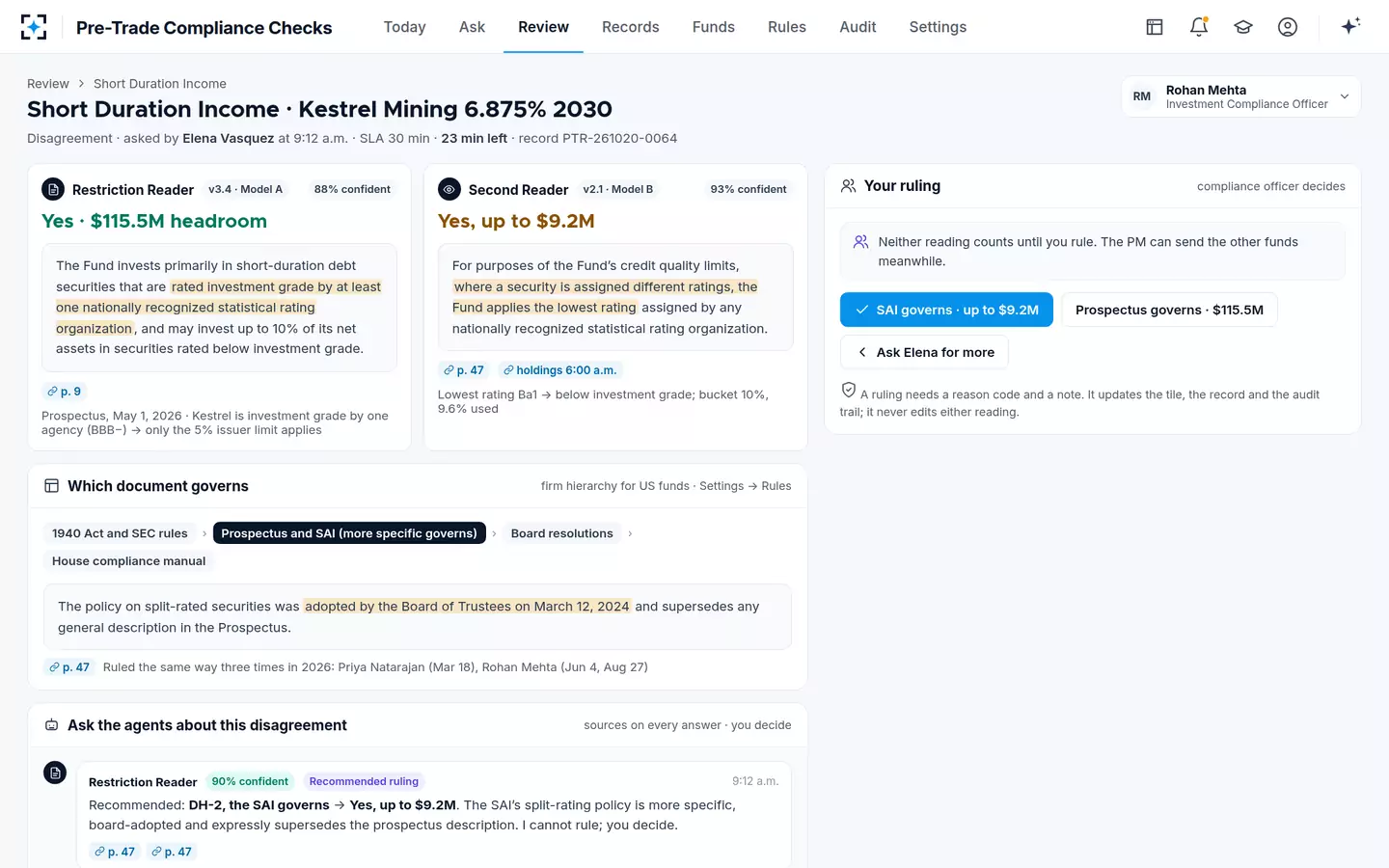This screenshot has height=868, width=1389.
Task: Open notifications bell
Action: (1199, 27)
